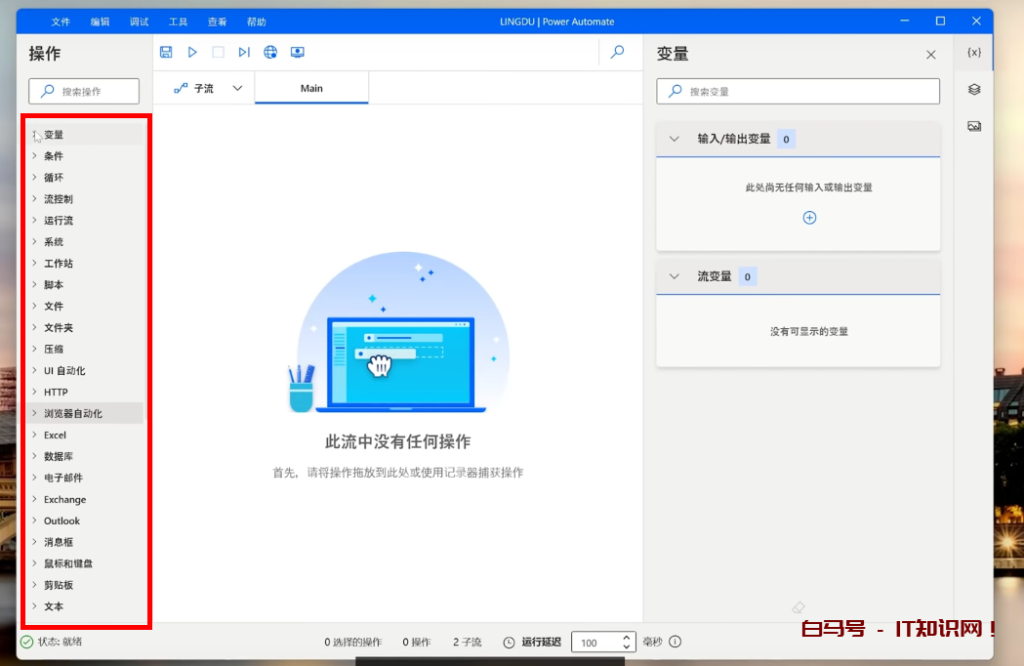
Task: Click the 搜索操作 search field
Action: pyautogui.click(x=92, y=91)
